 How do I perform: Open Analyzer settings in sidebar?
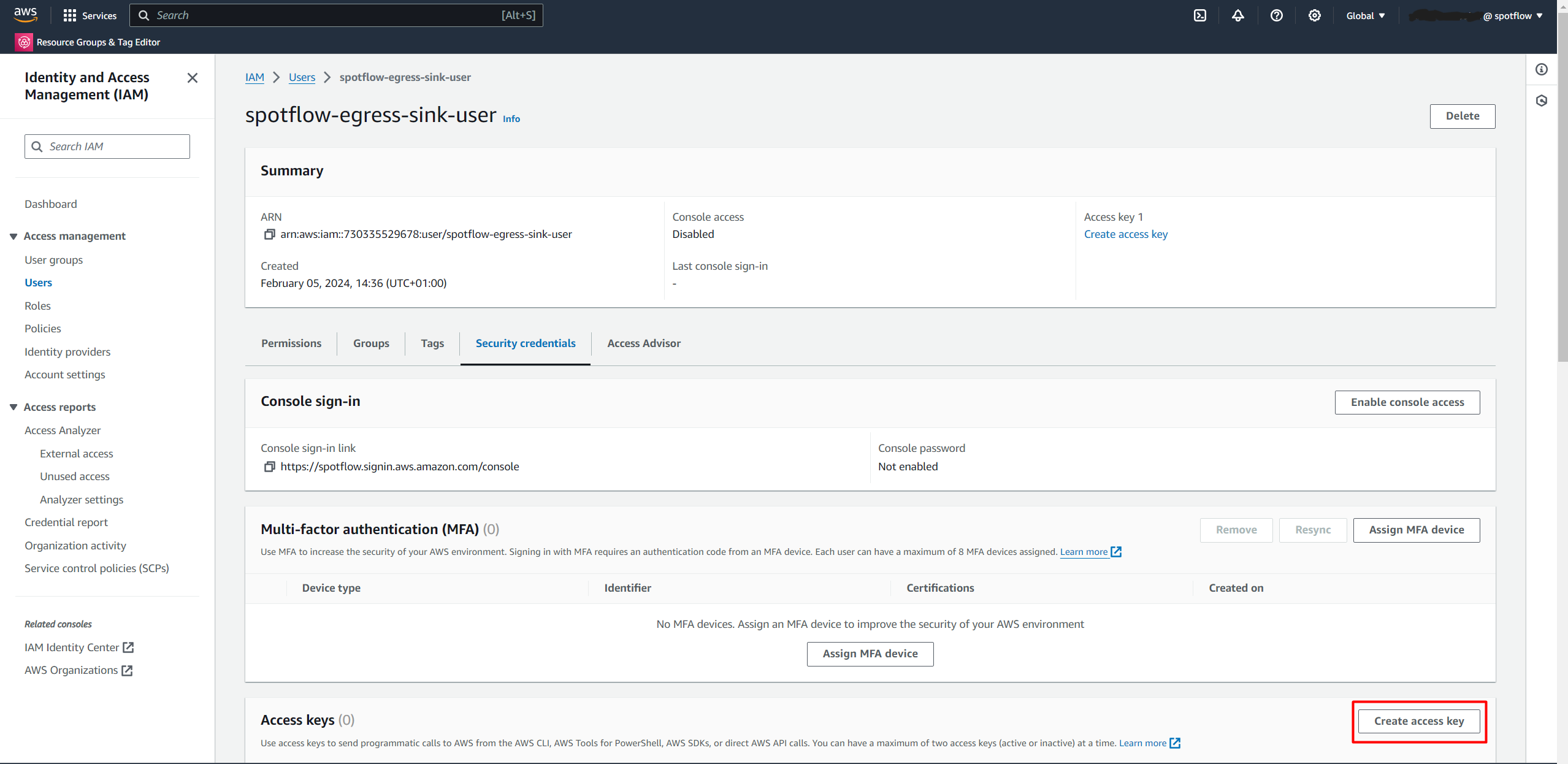82,500
